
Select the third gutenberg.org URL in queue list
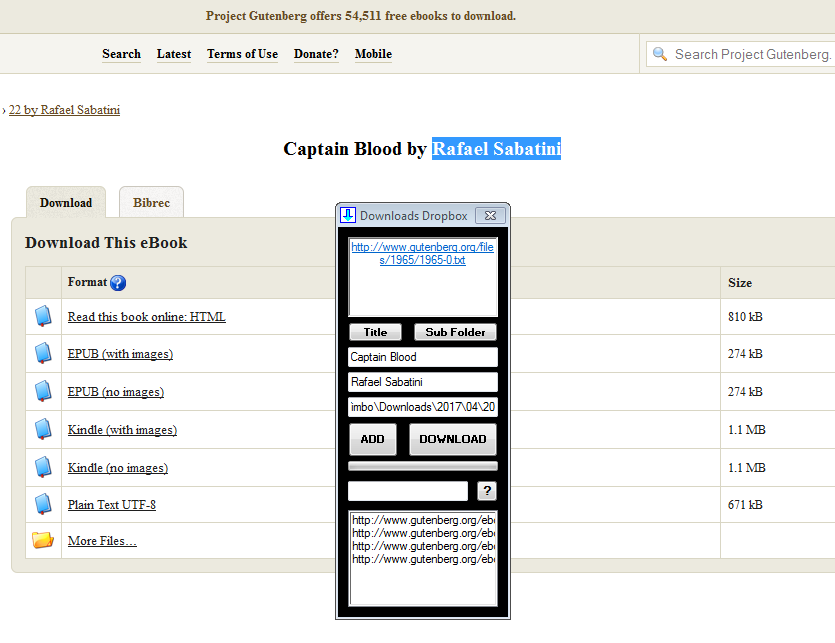423,546
